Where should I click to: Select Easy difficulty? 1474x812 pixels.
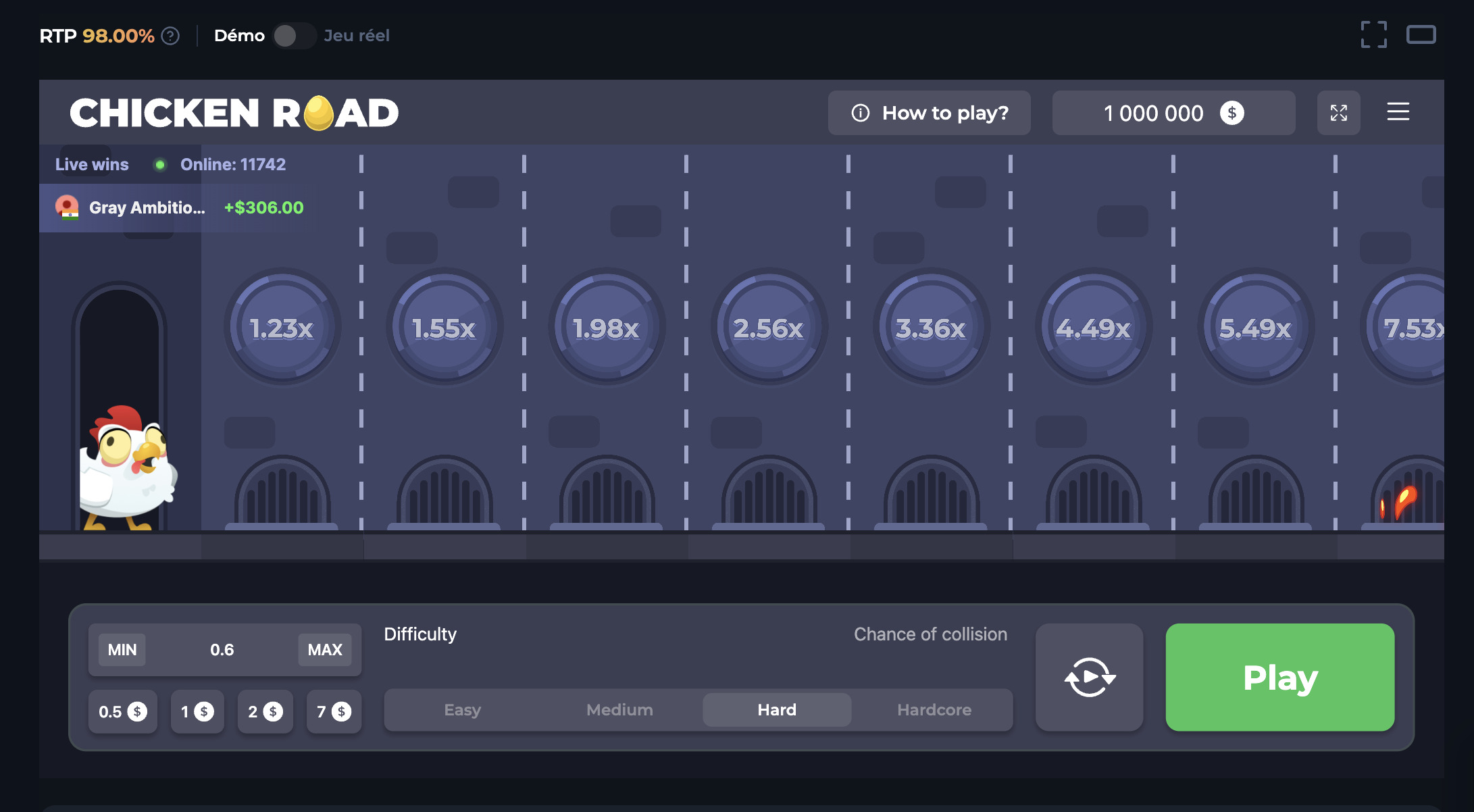click(462, 710)
